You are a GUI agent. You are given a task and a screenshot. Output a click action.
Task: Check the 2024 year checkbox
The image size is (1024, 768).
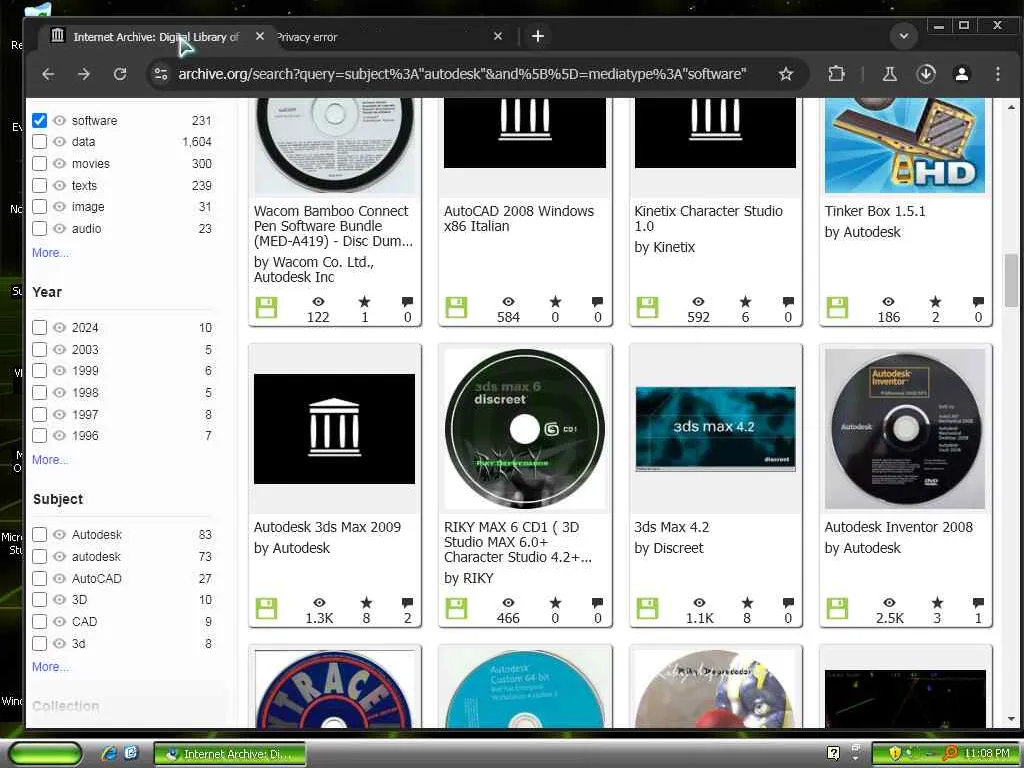point(39,327)
